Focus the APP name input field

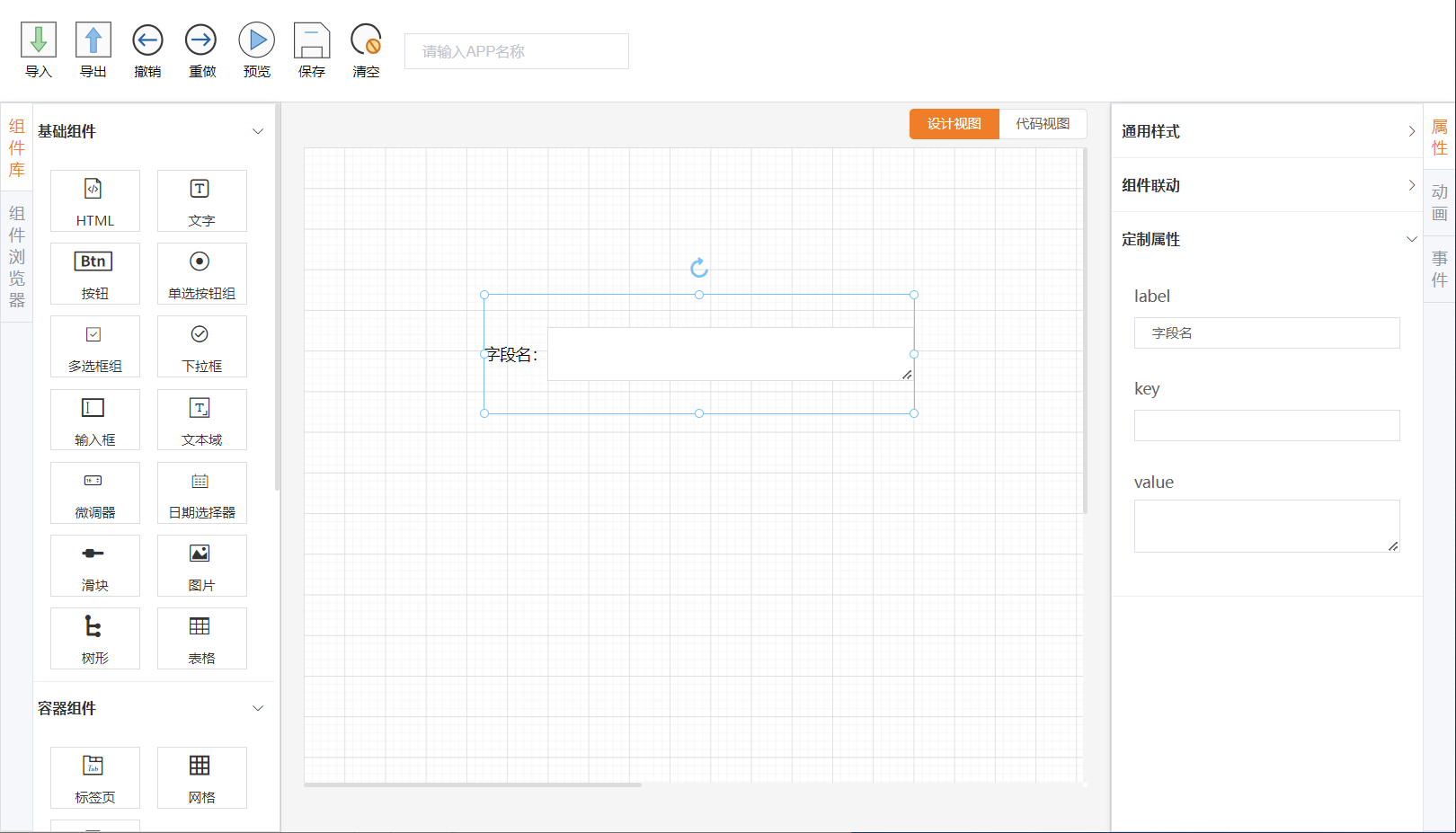tap(517, 51)
